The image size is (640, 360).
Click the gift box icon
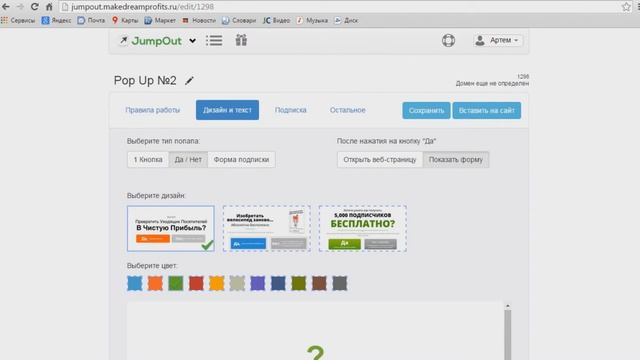(x=241, y=40)
